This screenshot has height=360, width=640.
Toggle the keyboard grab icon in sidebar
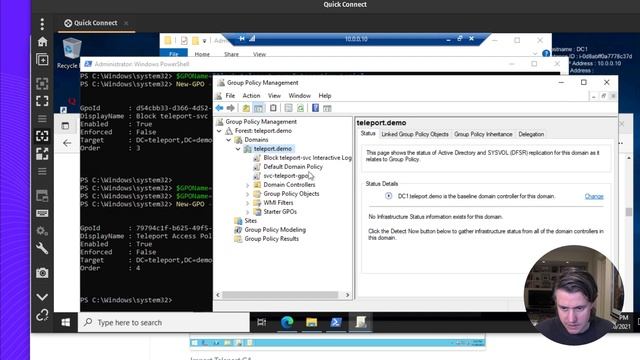[42, 213]
